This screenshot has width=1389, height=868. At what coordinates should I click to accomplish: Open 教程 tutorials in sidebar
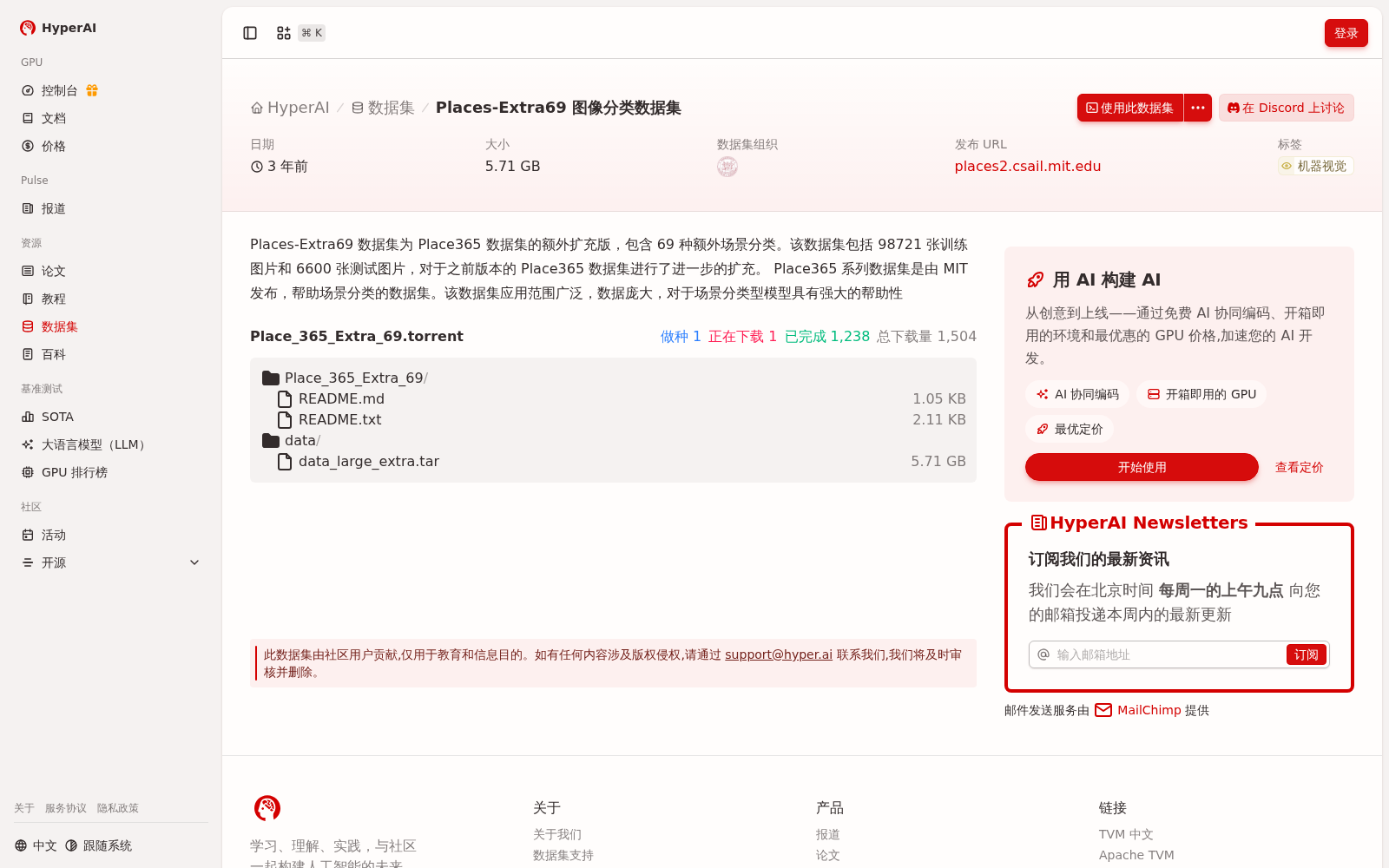pos(111,299)
